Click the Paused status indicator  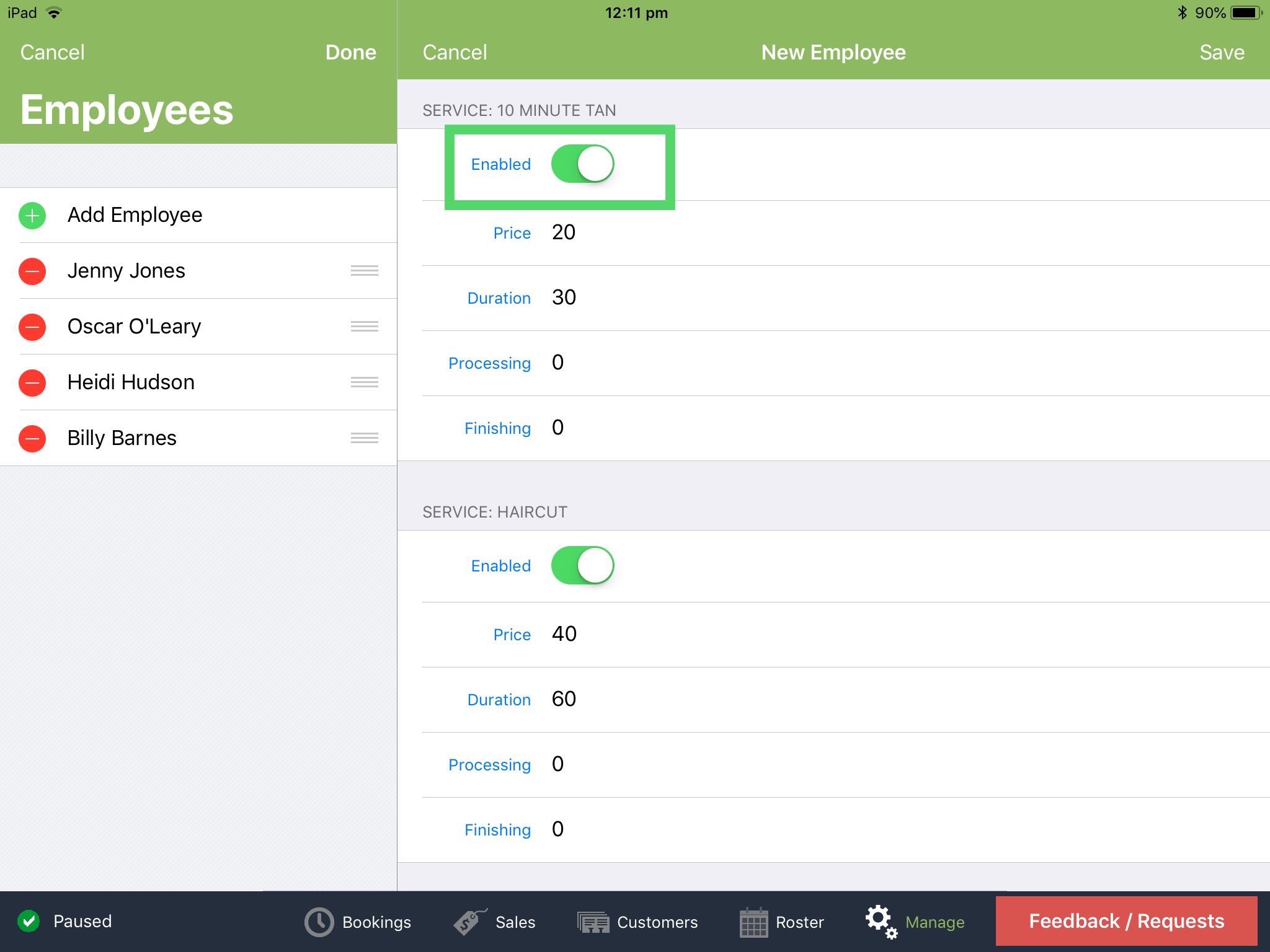[x=66, y=922]
